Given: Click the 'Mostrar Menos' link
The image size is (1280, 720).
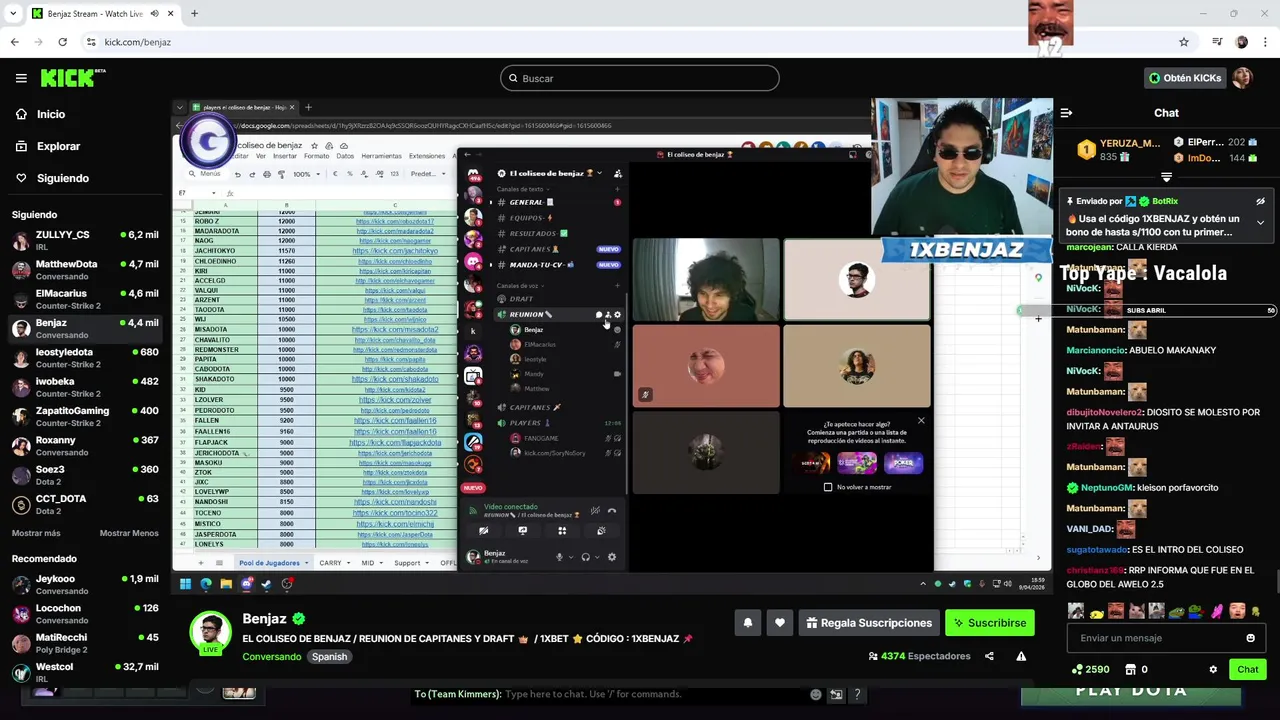Looking at the screenshot, I should coord(129,533).
